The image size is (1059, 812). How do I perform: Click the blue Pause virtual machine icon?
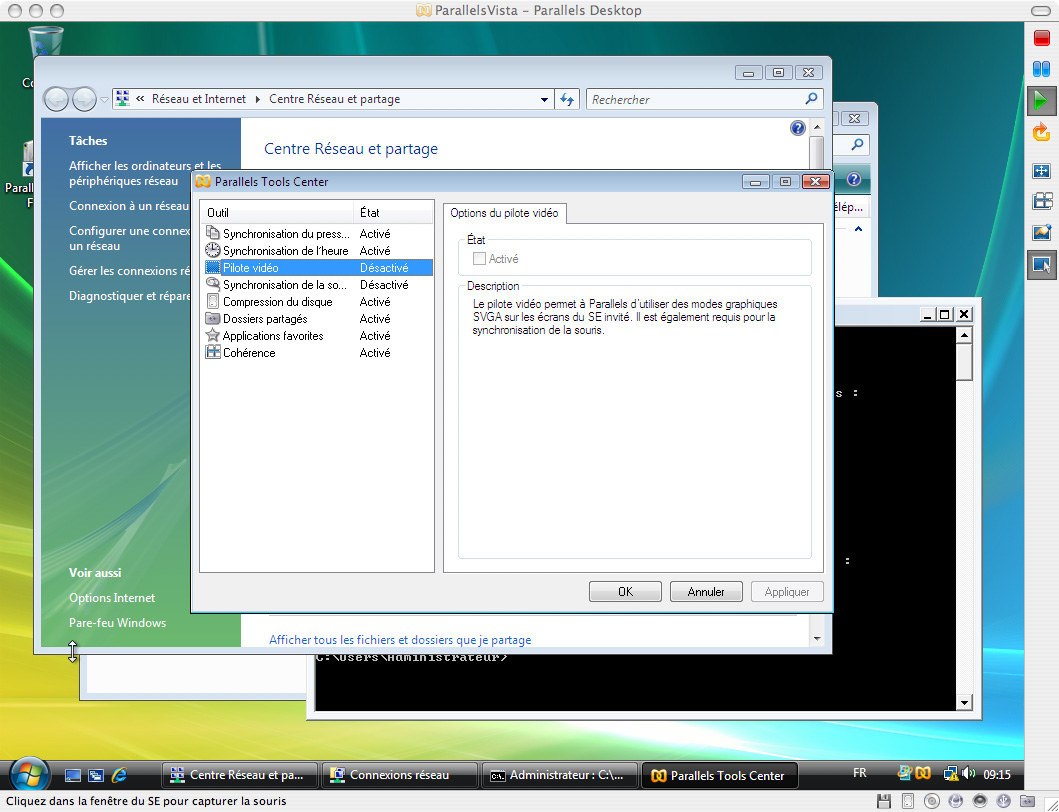pyautogui.click(x=1041, y=68)
